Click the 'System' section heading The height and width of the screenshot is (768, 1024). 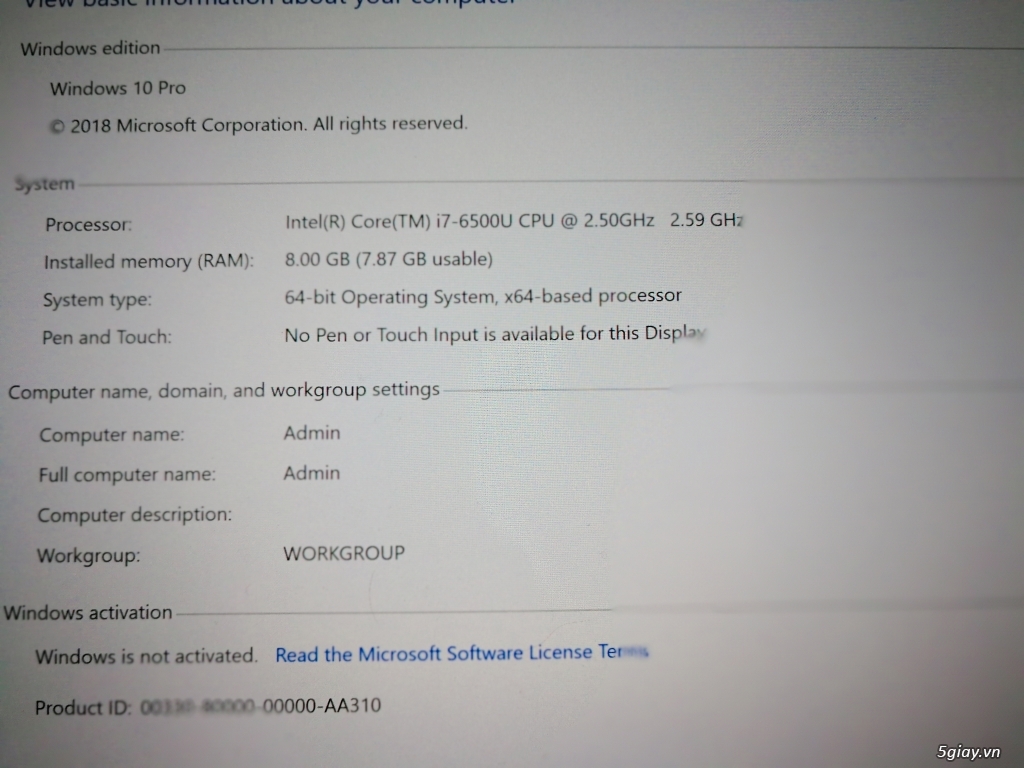pos(45,184)
